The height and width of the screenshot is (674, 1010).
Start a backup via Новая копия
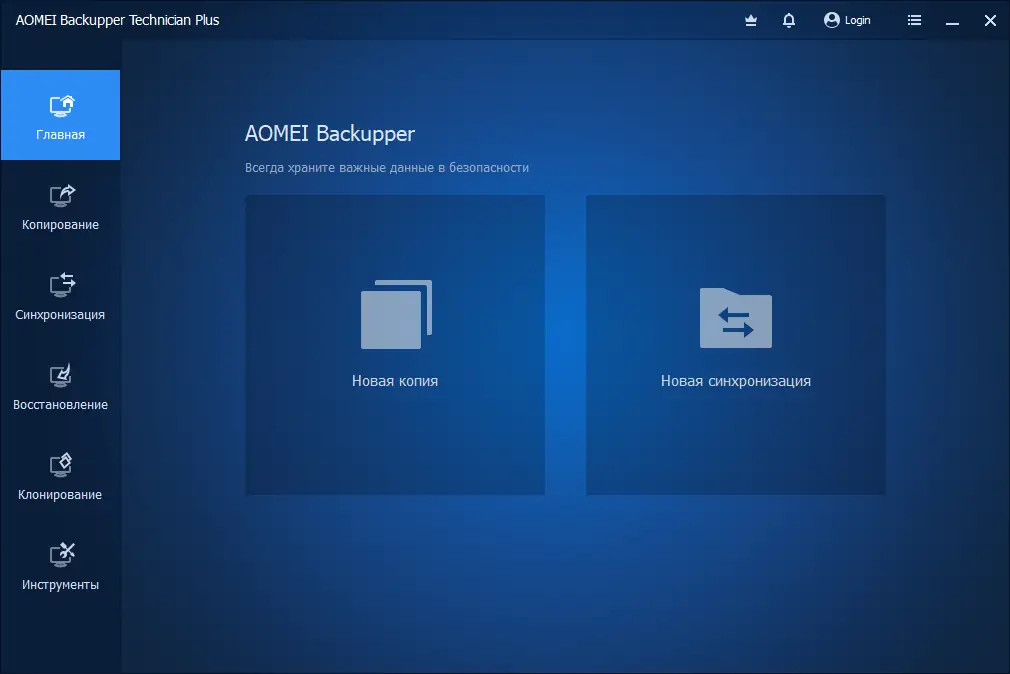pos(394,345)
